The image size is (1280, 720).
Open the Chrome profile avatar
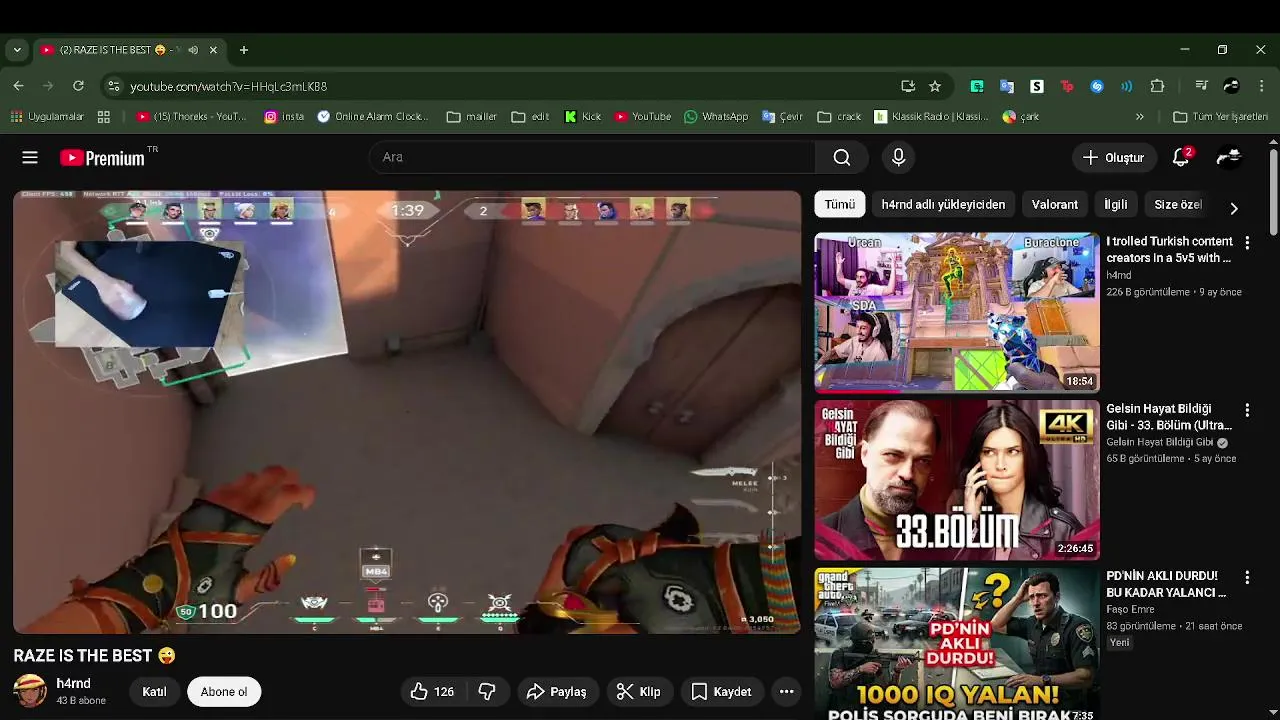pyautogui.click(x=1231, y=86)
